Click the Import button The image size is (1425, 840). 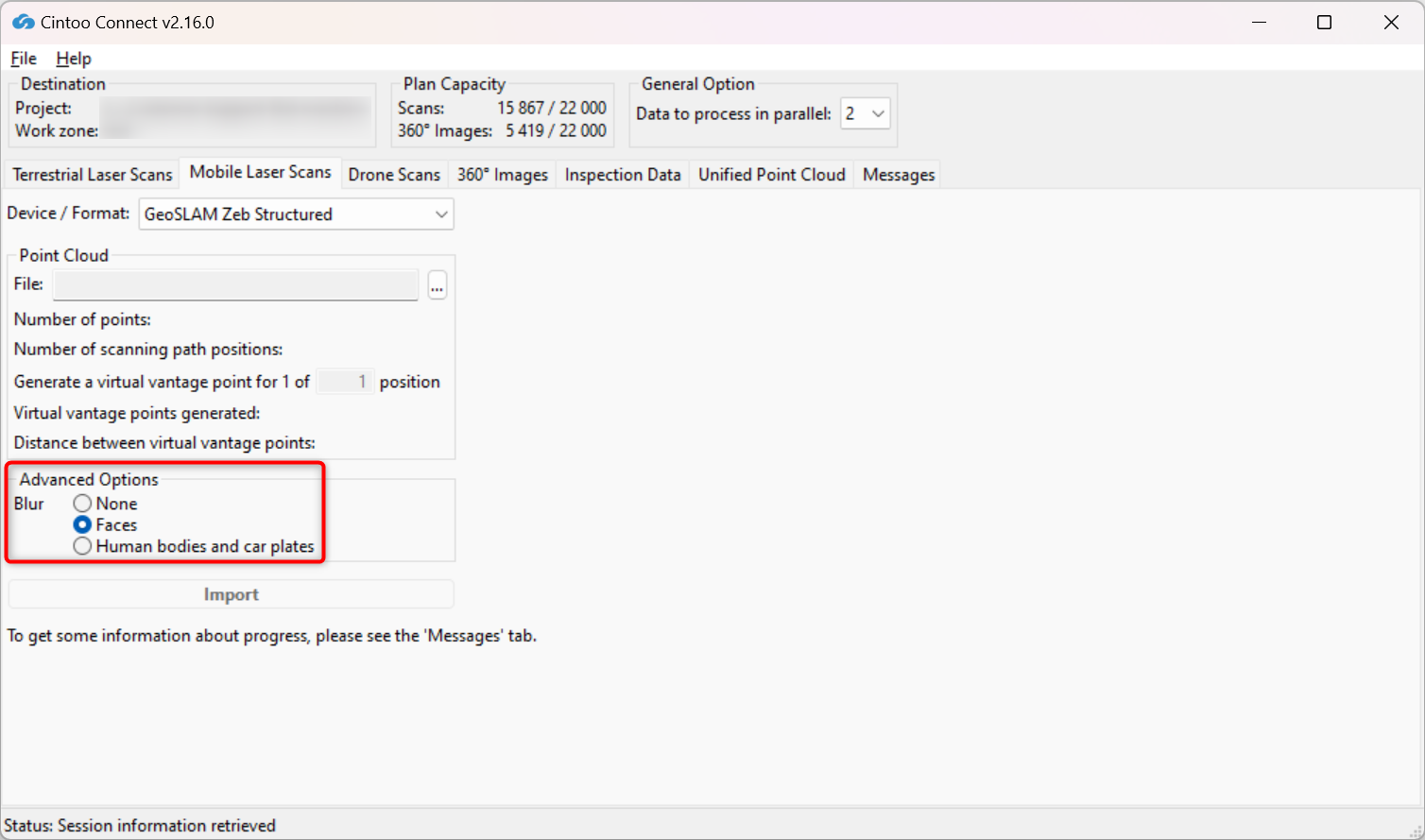point(232,594)
